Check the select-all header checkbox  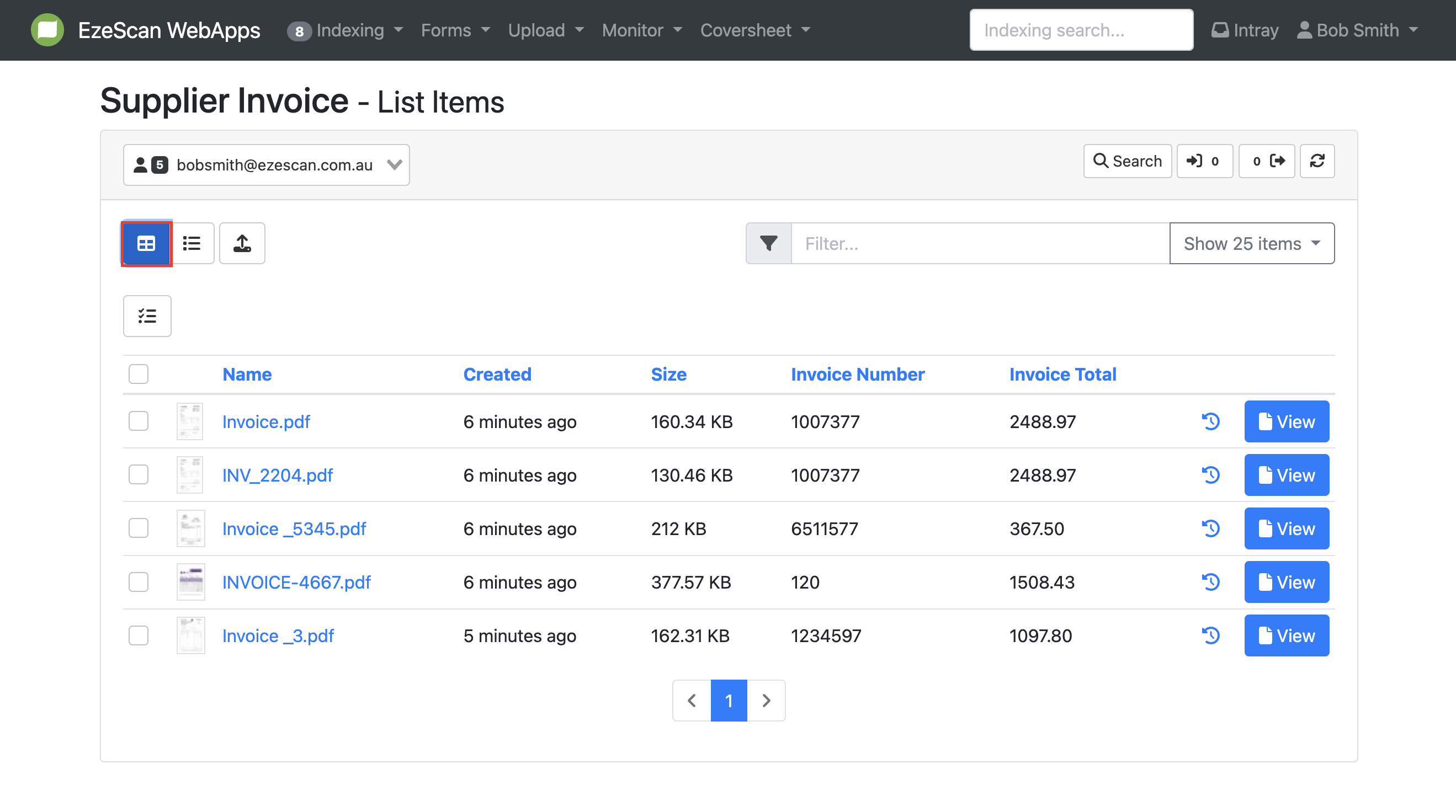pos(138,374)
